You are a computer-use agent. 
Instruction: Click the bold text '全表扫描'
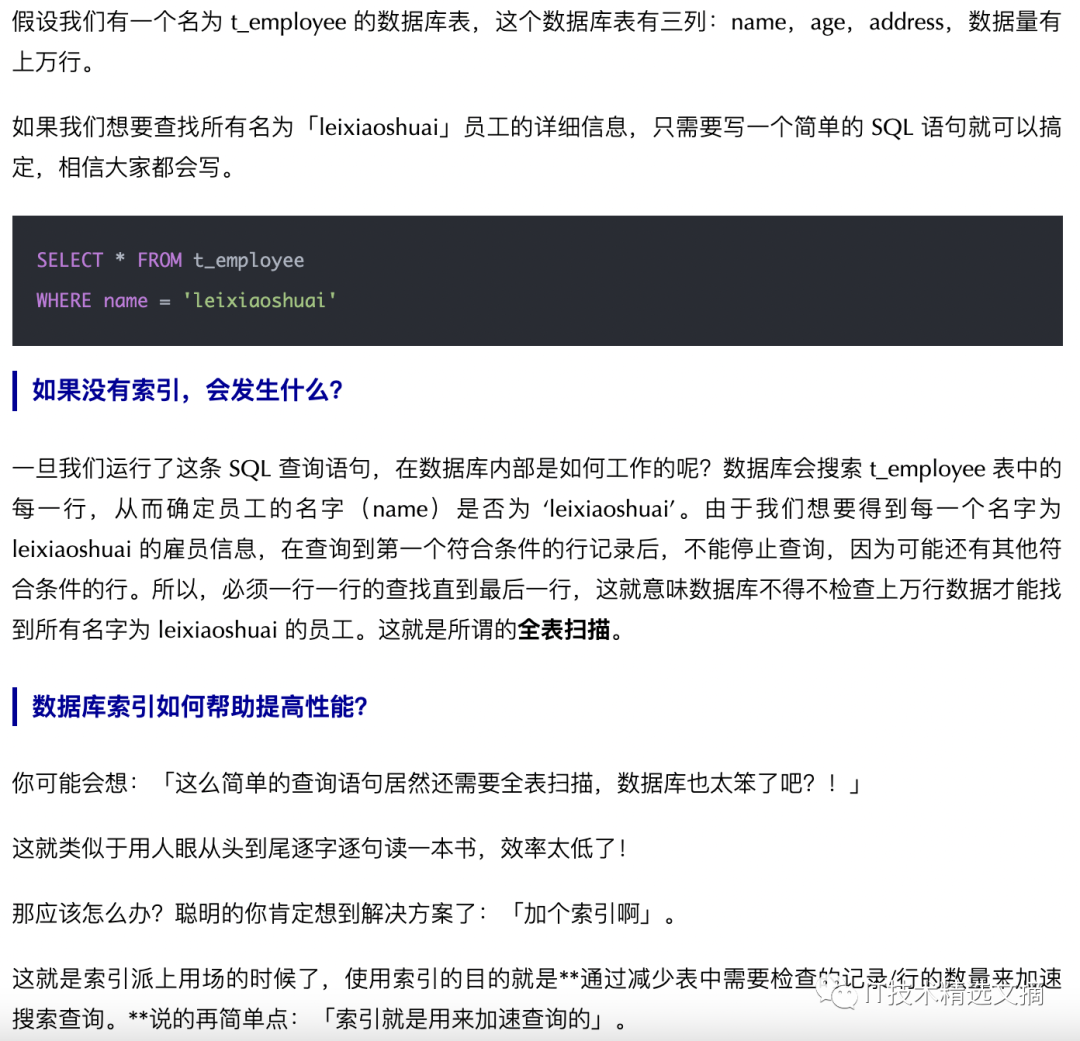pos(563,629)
